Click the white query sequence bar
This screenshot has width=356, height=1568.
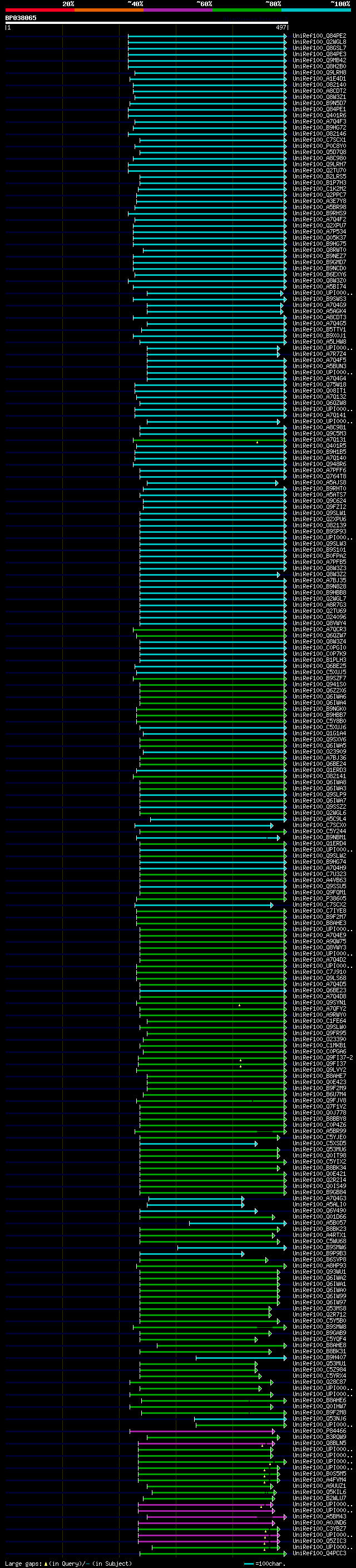(147, 22)
